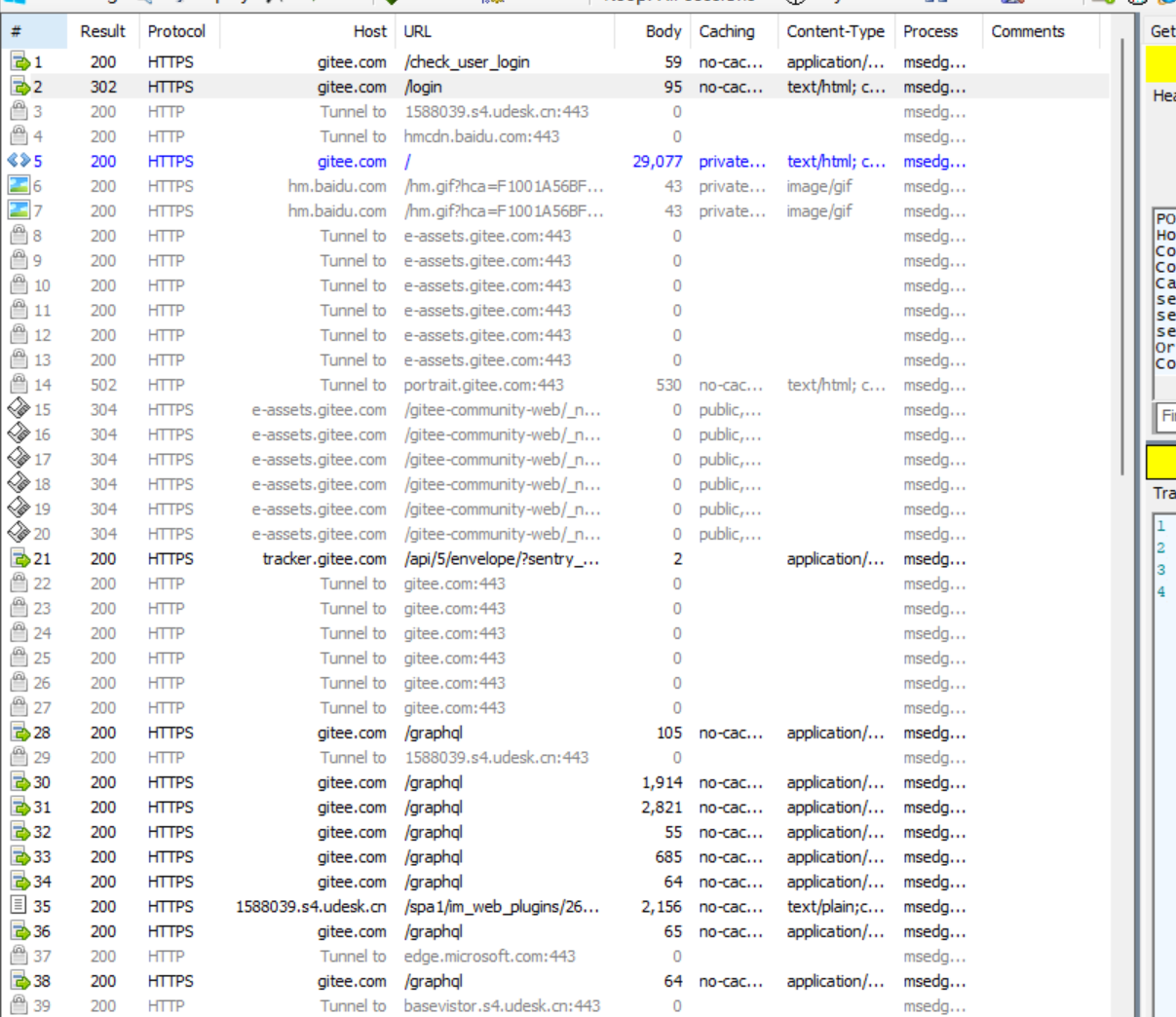Viewport: 1176px width, 1017px height.
Task: Click the lock icon of session 37
Action: (19, 956)
